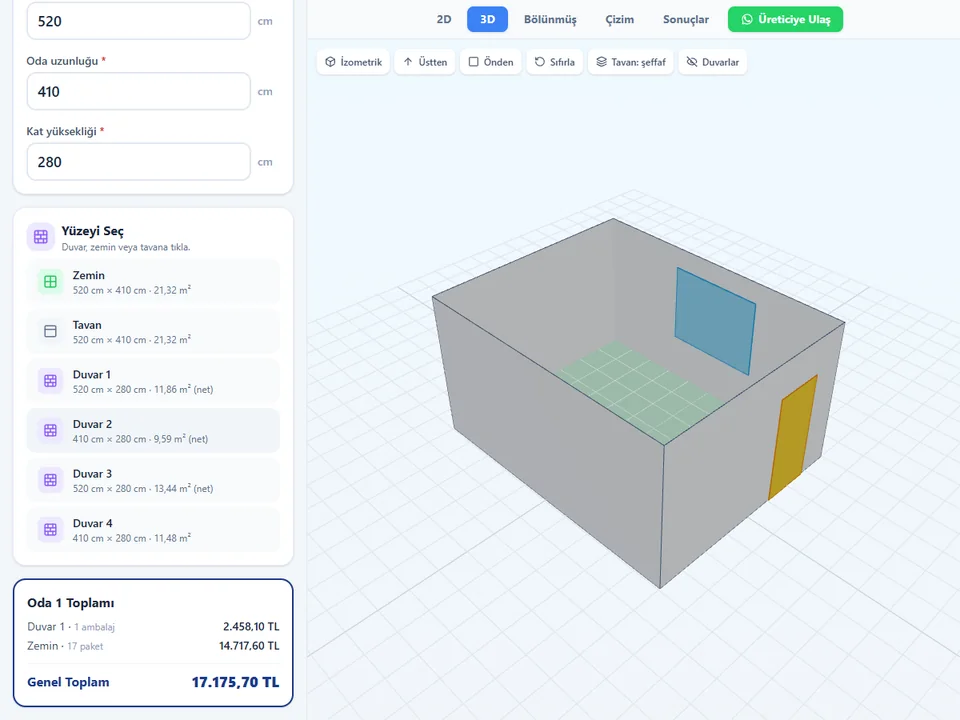960x720 pixels.
Task: Toggle Tavan: şeffaf ceiling transparency
Action: (x=631, y=62)
